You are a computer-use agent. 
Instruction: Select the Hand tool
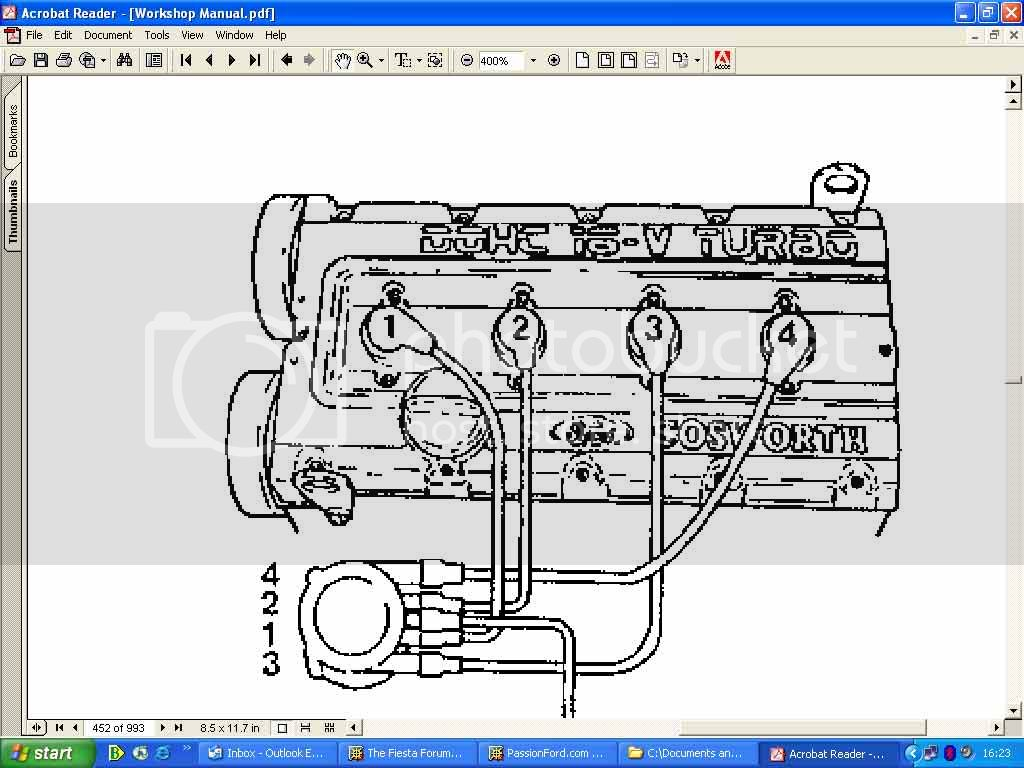coord(342,60)
